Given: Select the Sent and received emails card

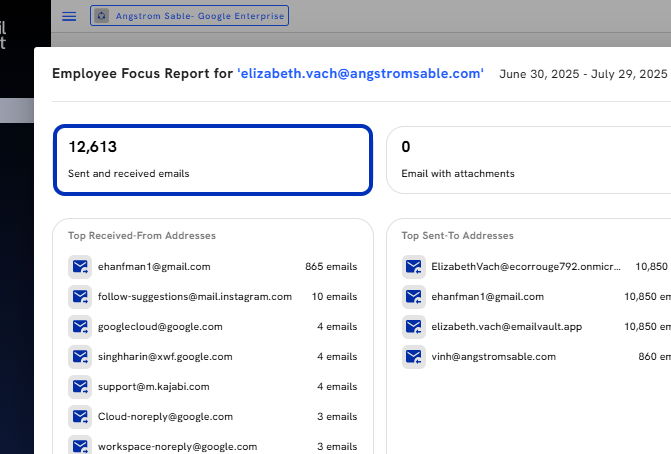Looking at the screenshot, I should pyautogui.click(x=213, y=160).
